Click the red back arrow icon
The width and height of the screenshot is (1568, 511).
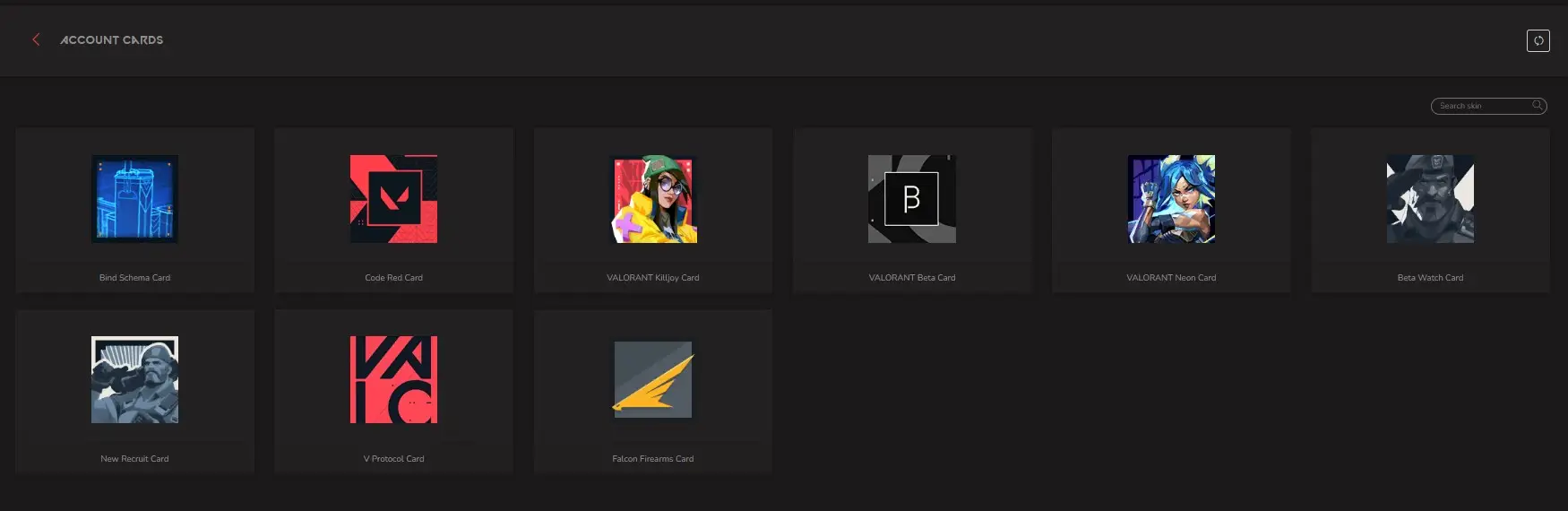36,39
